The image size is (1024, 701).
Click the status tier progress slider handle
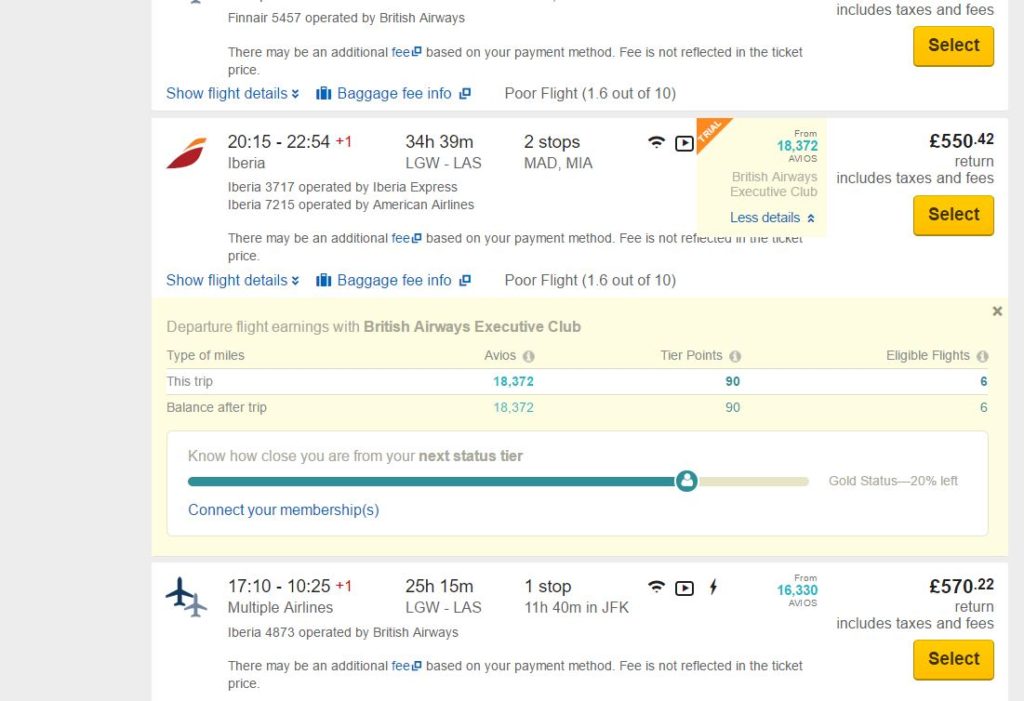click(686, 481)
